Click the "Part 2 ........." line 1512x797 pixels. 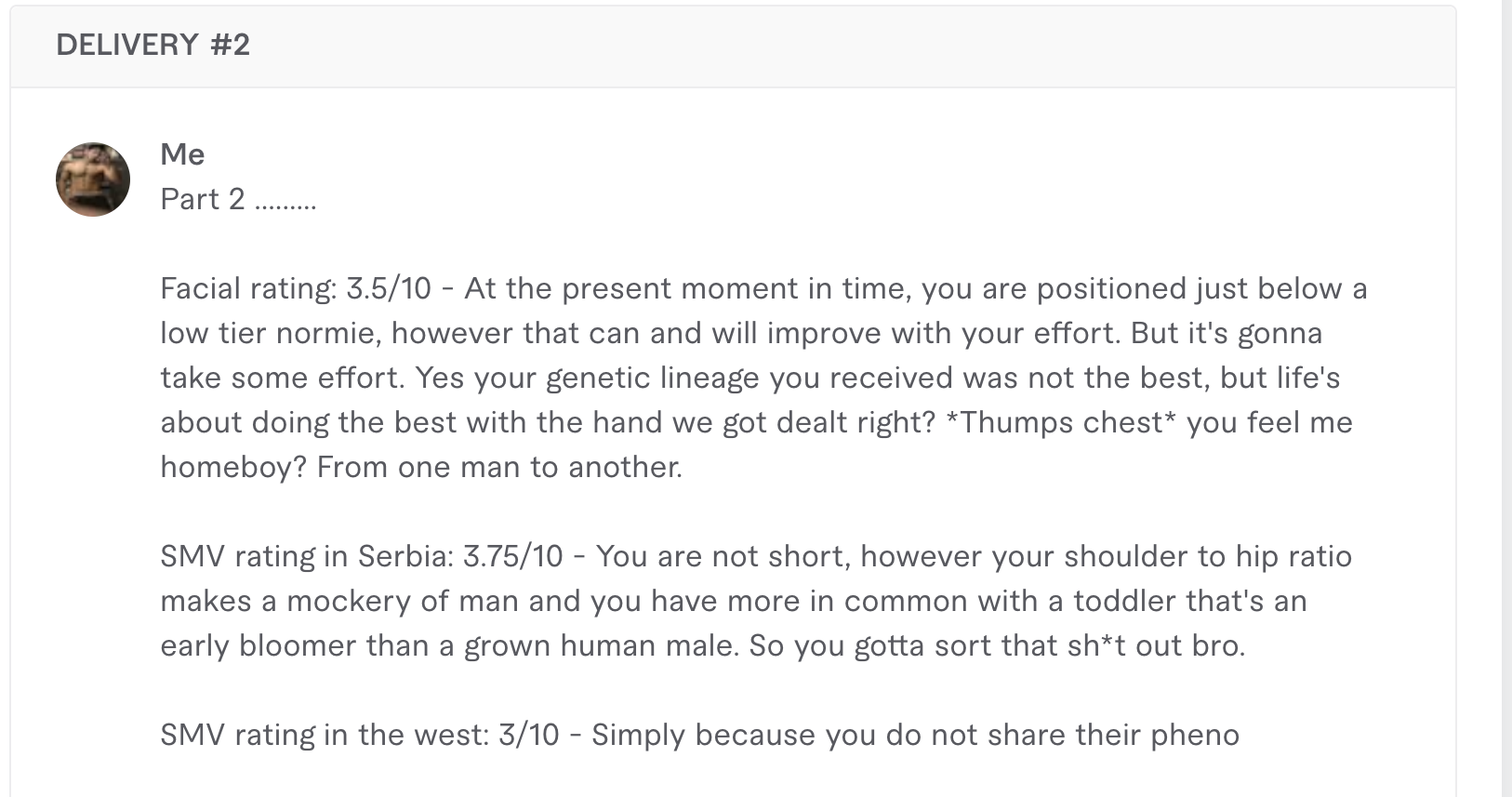tap(239, 199)
